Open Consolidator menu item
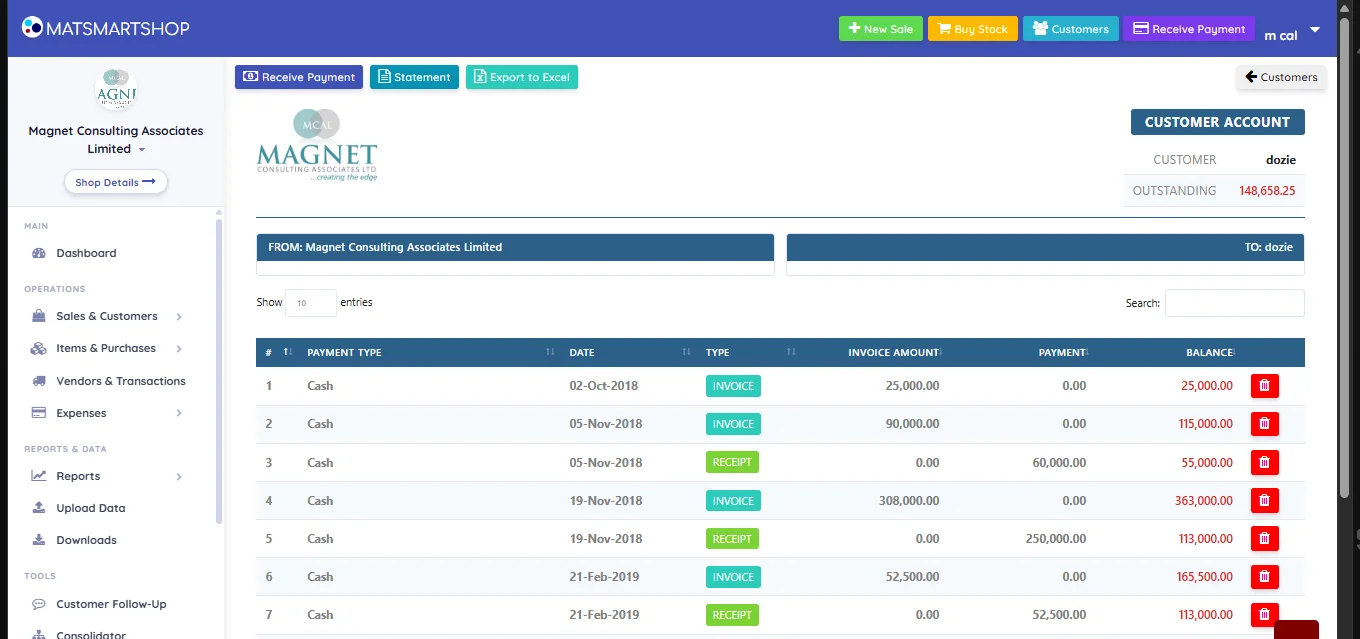This screenshot has width=1360, height=639. point(91,635)
